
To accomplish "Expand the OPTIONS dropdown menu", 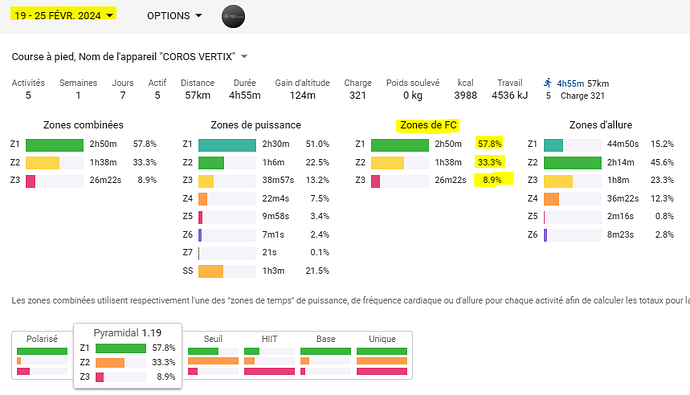I will pyautogui.click(x=174, y=16).
